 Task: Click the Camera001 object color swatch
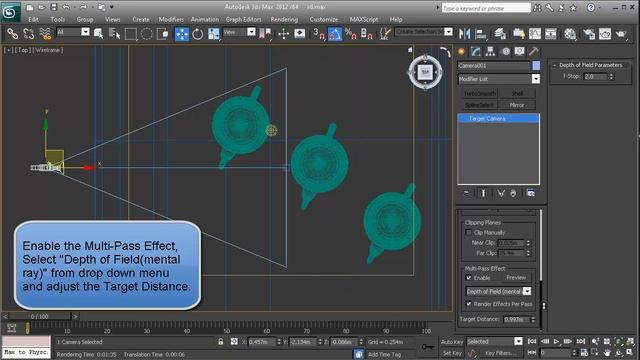[536, 65]
